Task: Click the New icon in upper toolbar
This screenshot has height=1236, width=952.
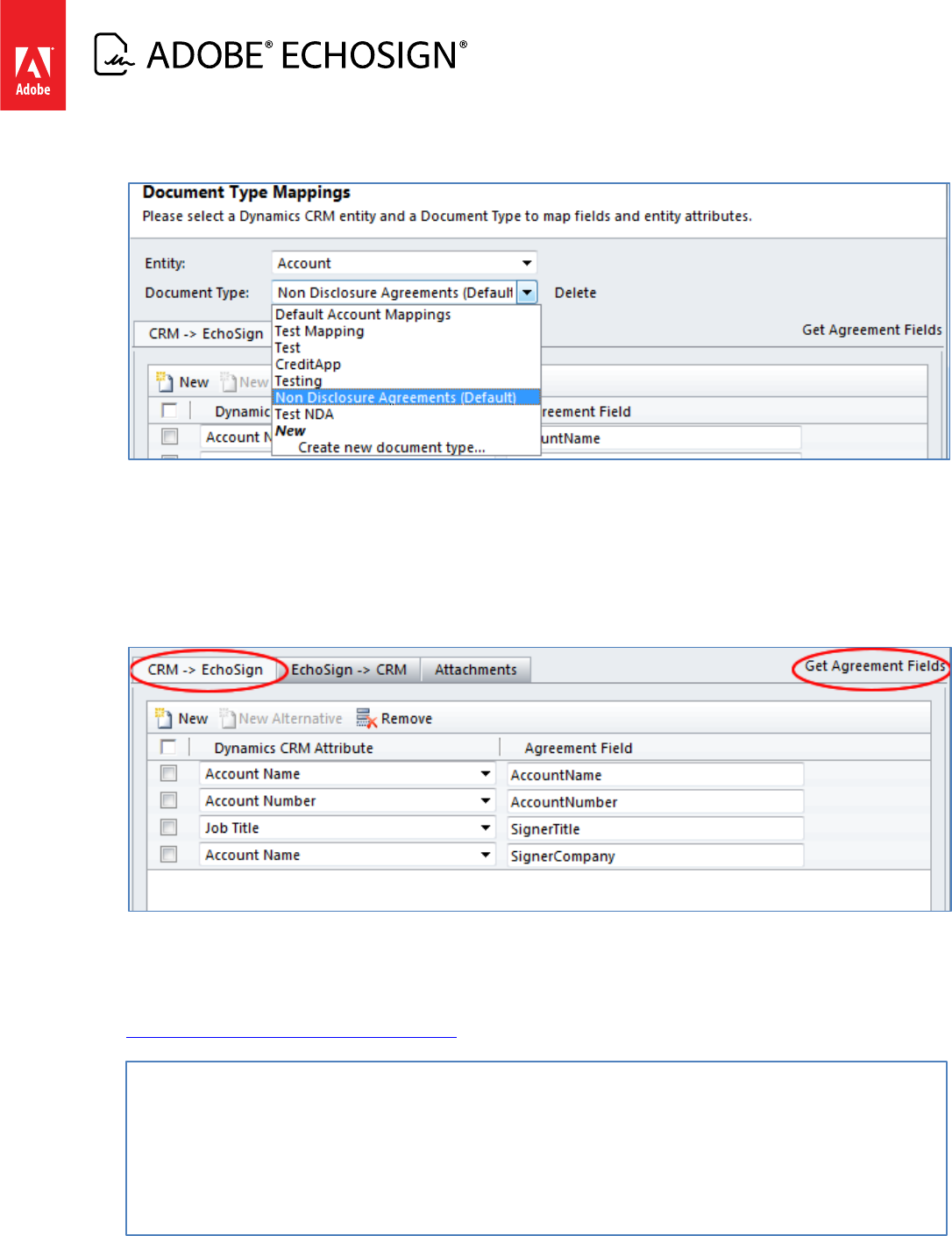Action: click(164, 381)
